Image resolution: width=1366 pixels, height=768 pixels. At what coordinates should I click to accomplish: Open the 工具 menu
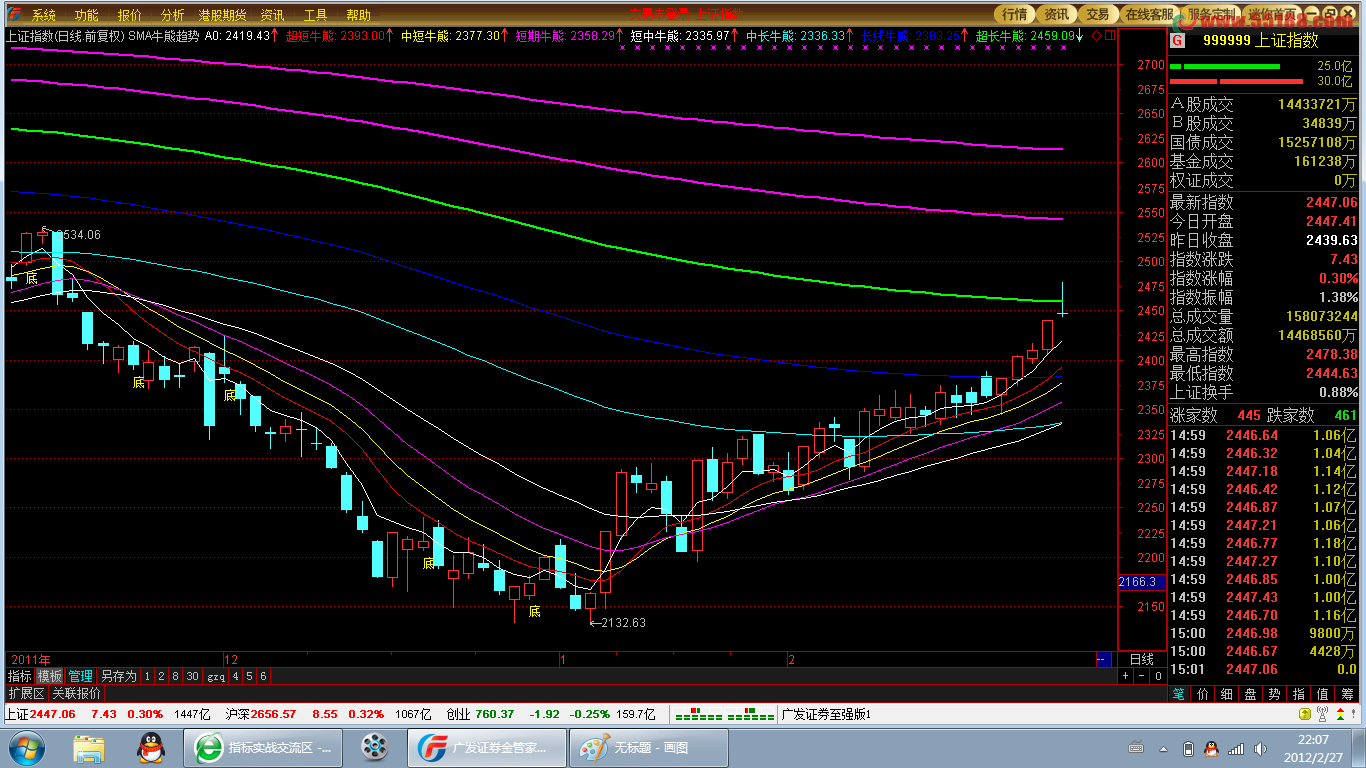[x=315, y=15]
